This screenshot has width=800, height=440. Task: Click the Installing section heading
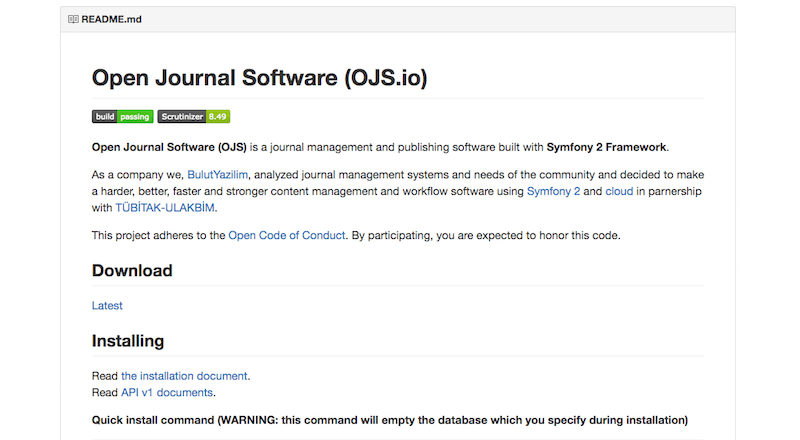pos(128,341)
